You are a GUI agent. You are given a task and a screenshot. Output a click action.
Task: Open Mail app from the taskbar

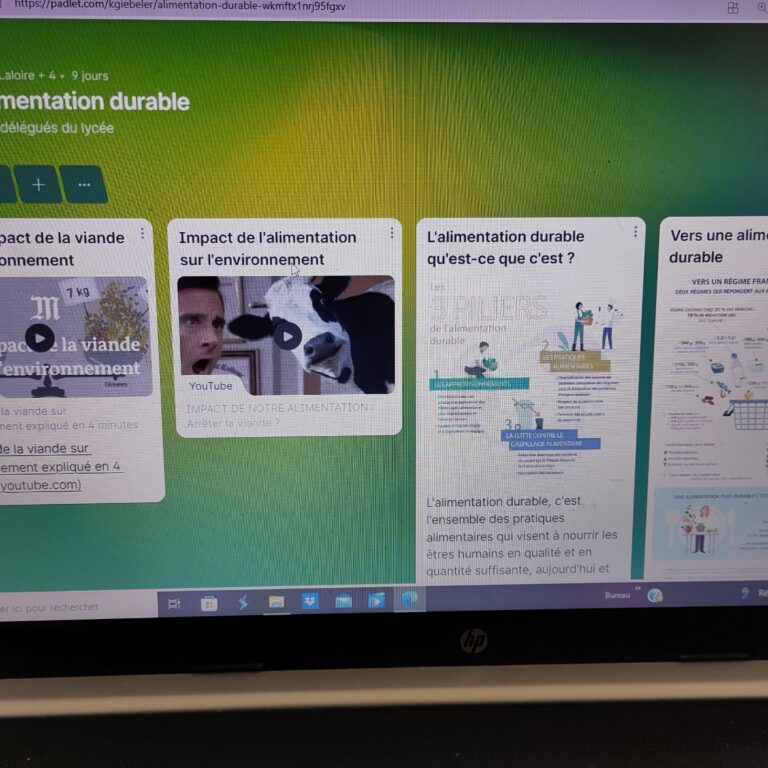tap(343, 600)
